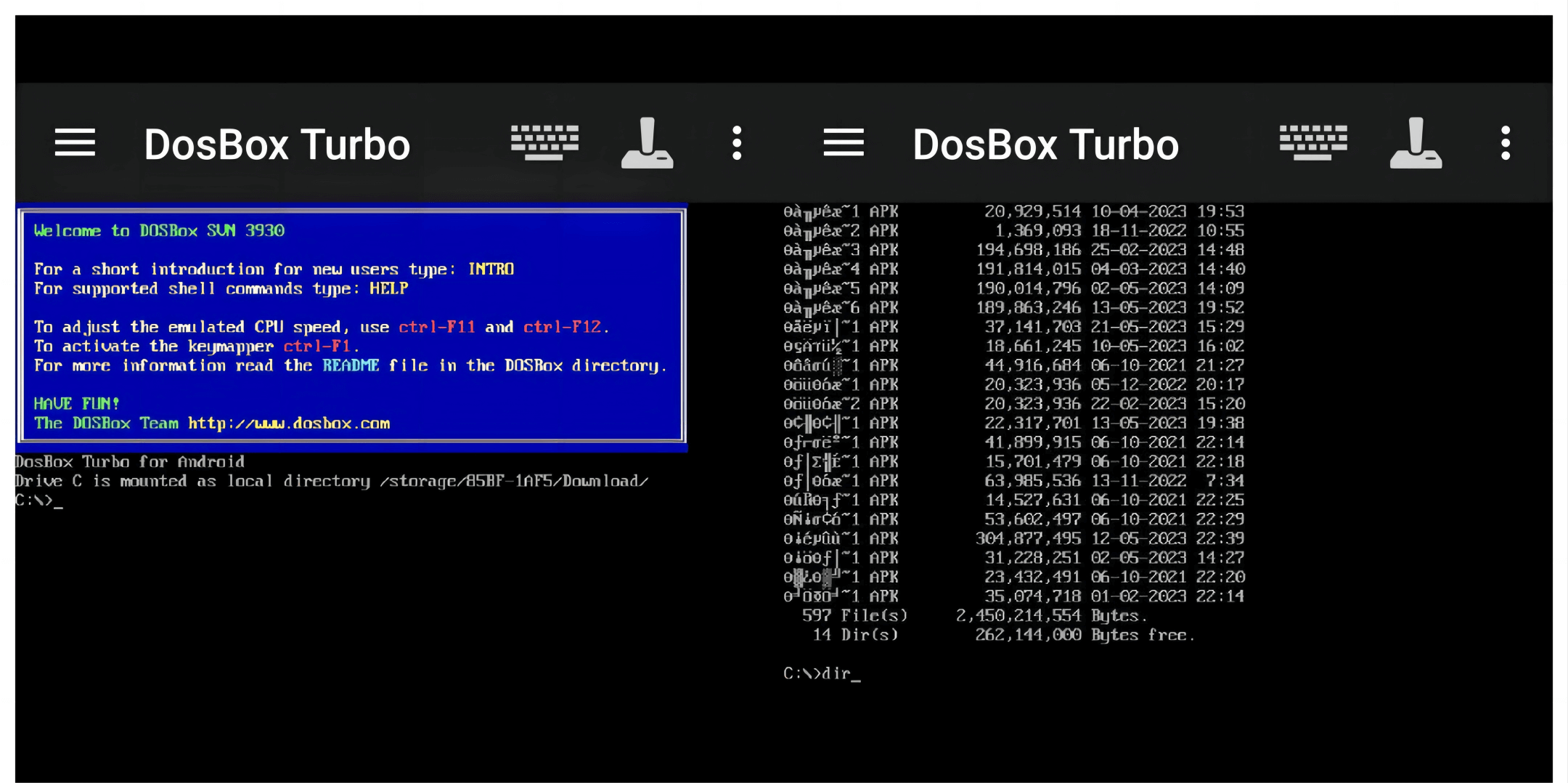Click the 'Drive C is mounted' line

point(332,481)
